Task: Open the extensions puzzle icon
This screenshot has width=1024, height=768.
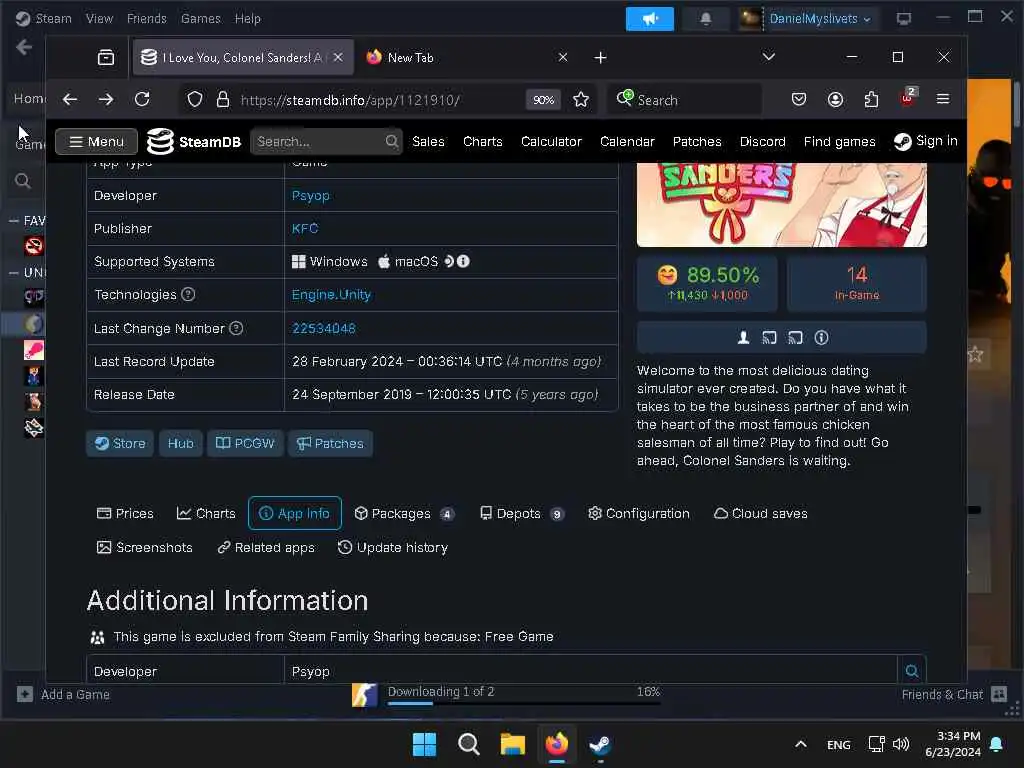Action: tap(871, 99)
